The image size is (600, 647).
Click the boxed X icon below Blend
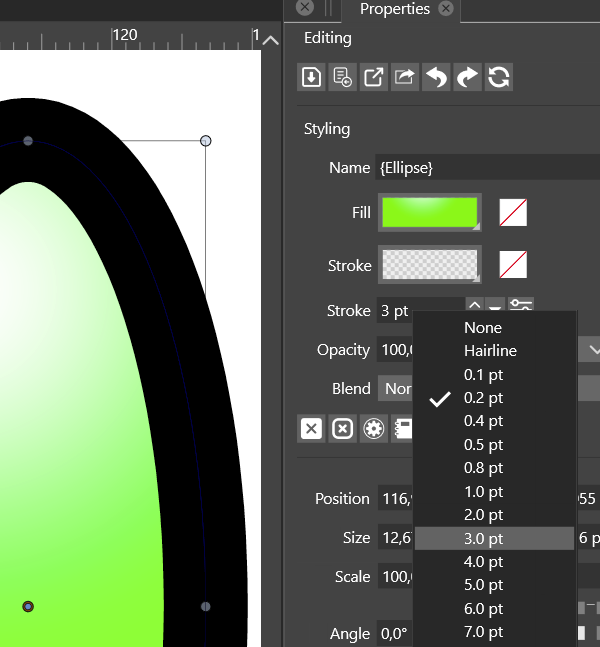[343, 429]
